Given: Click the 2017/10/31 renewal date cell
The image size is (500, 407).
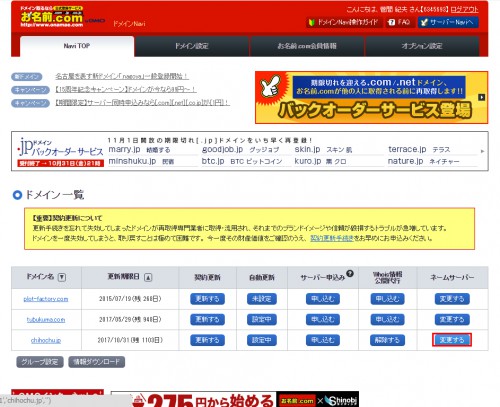Looking at the screenshot, I should [x=130, y=340].
